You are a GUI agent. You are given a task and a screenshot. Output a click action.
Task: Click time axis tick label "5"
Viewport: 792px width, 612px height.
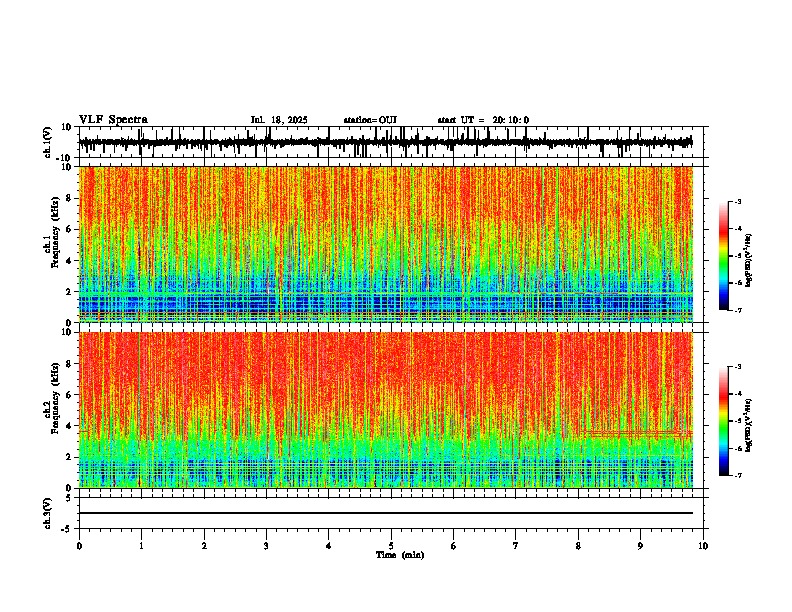pyautogui.click(x=391, y=546)
